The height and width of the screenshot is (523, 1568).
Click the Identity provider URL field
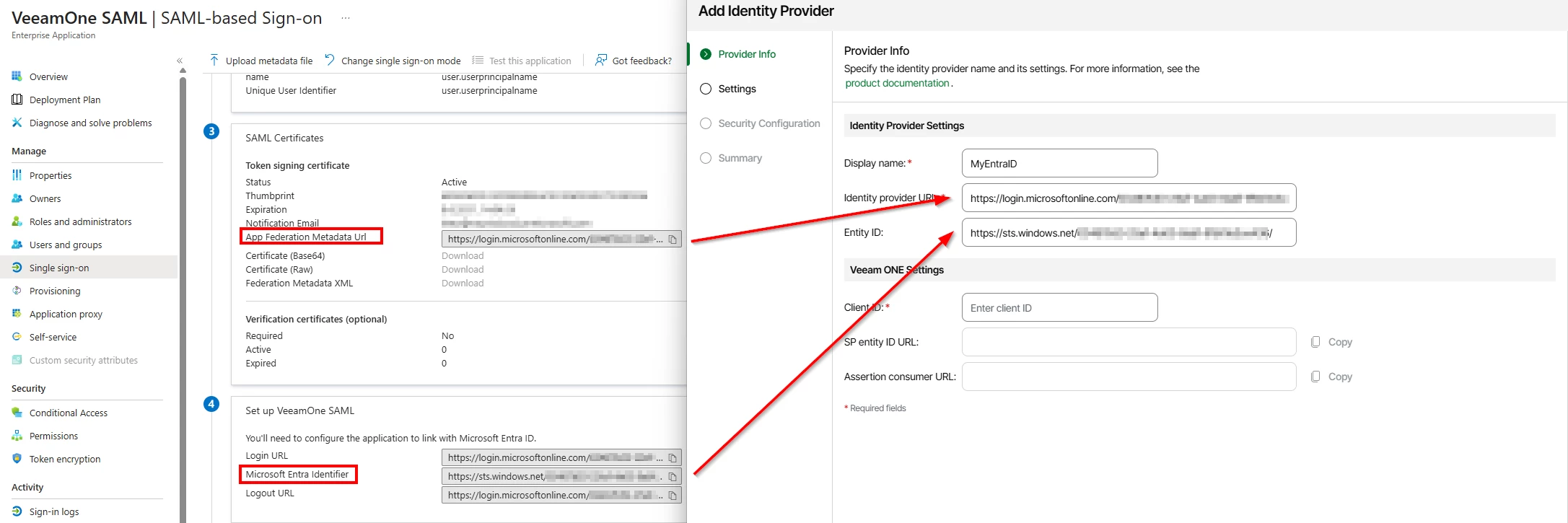[1129, 198]
